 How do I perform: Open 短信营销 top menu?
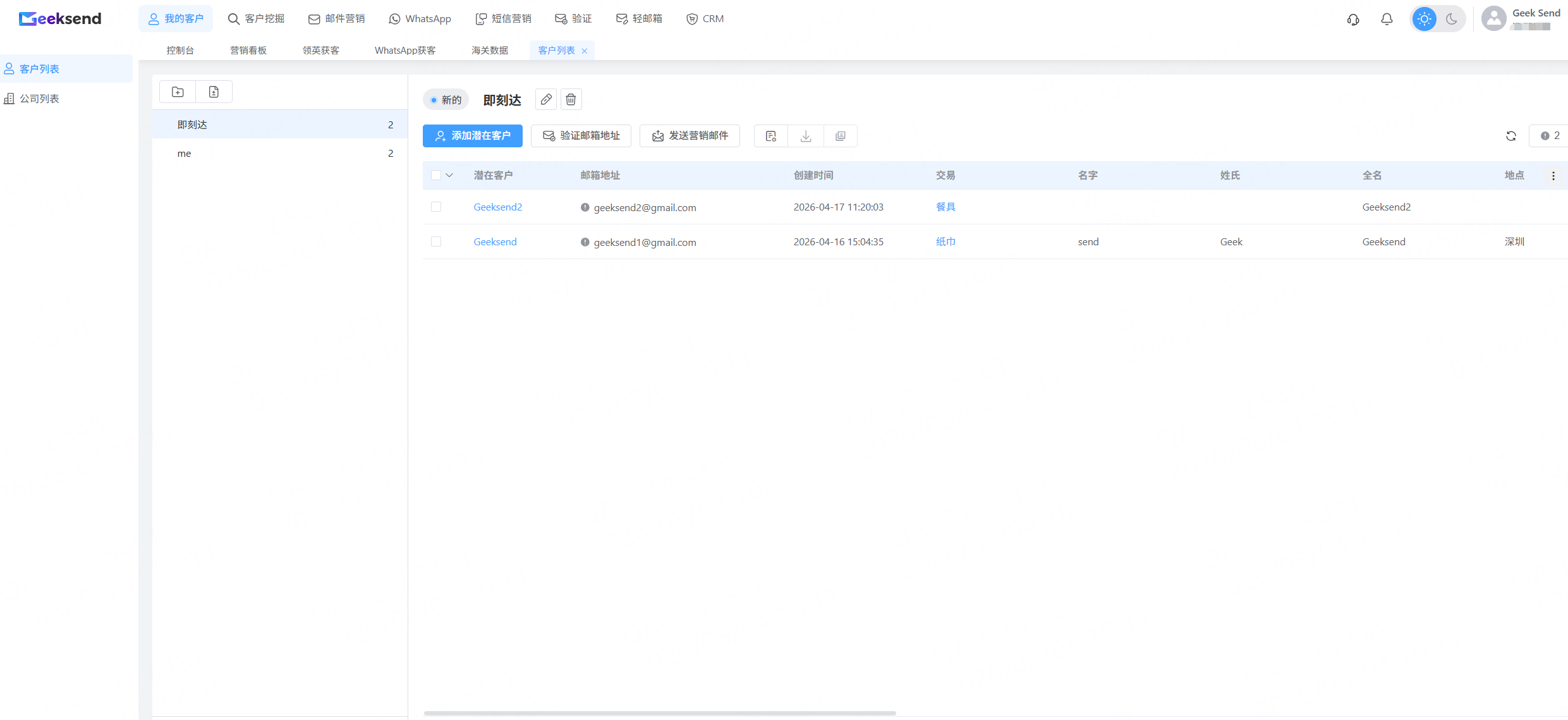[504, 19]
